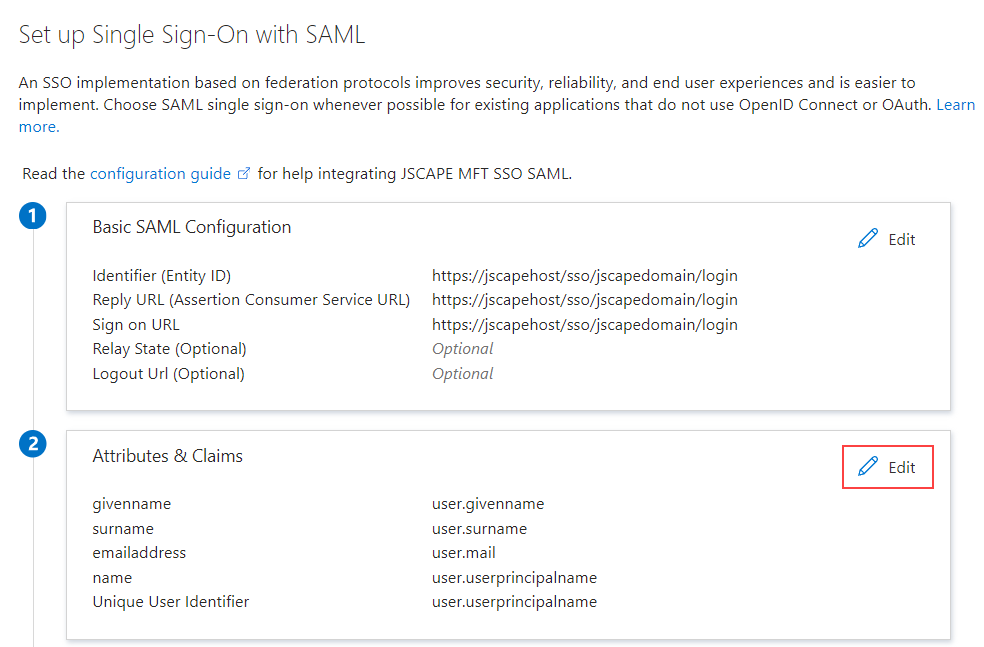Click the external link icon after configuration guide
This screenshot has width=984, height=647.
(x=243, y=173)
